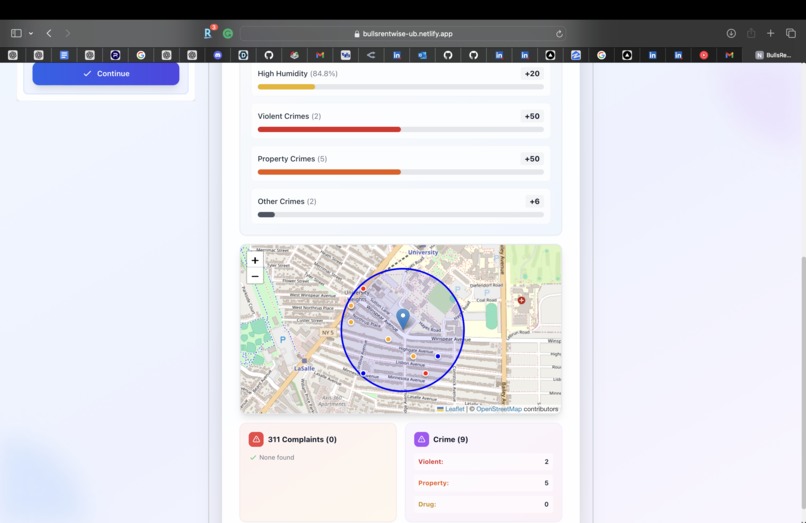806x523 pixels.
Task: Go forward to the next page
Action: tap(67, 33)
